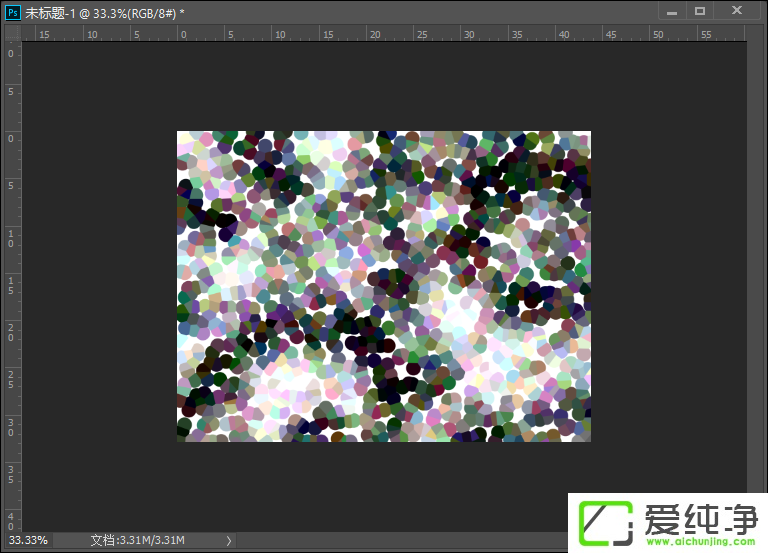Click the vertical ruler on the left
This screenshot has height=553, width=768.
[11, 280]
